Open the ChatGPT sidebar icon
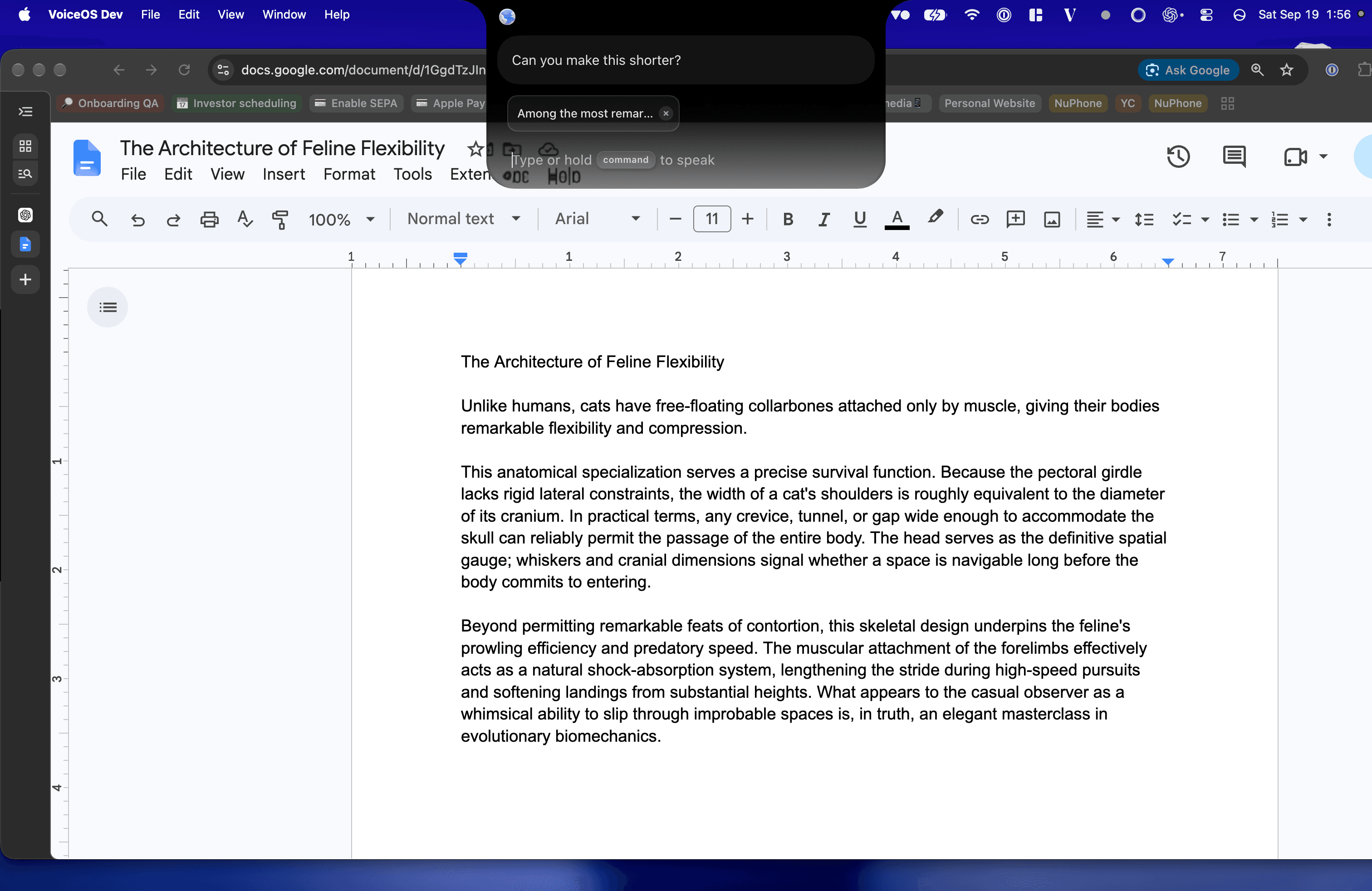The image size is (1372, 891). point(25,215)
